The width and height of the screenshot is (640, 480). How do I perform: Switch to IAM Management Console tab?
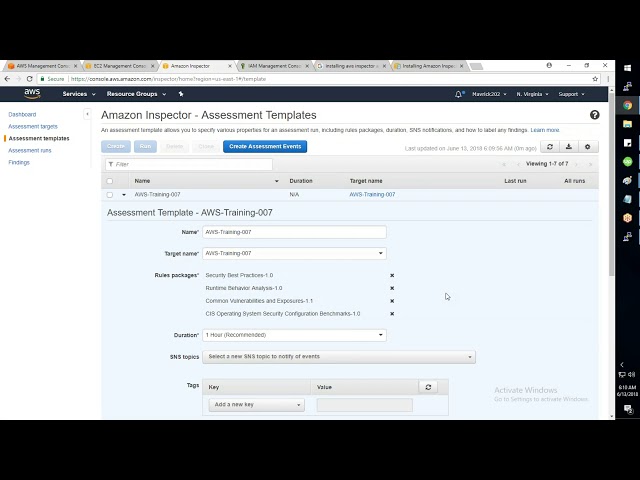(274, 66)
